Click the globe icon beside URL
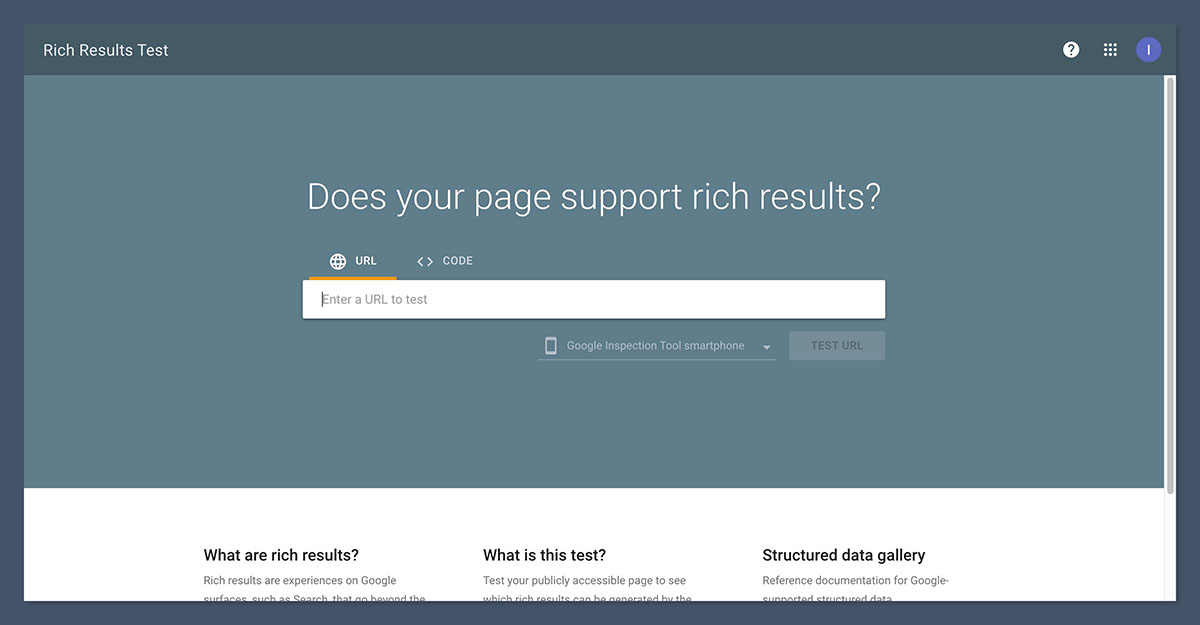 [x=338, y=261]
